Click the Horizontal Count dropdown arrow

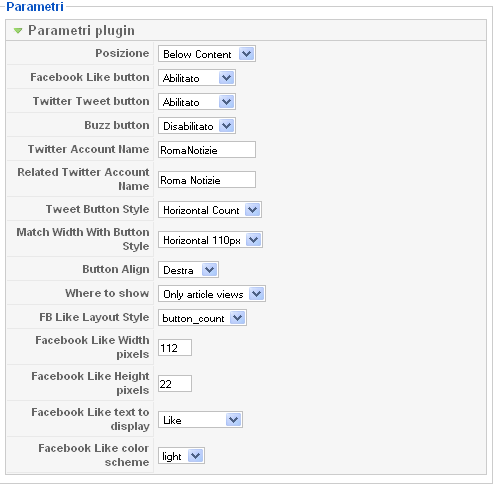pyautogui.click(x=252, y=210)
